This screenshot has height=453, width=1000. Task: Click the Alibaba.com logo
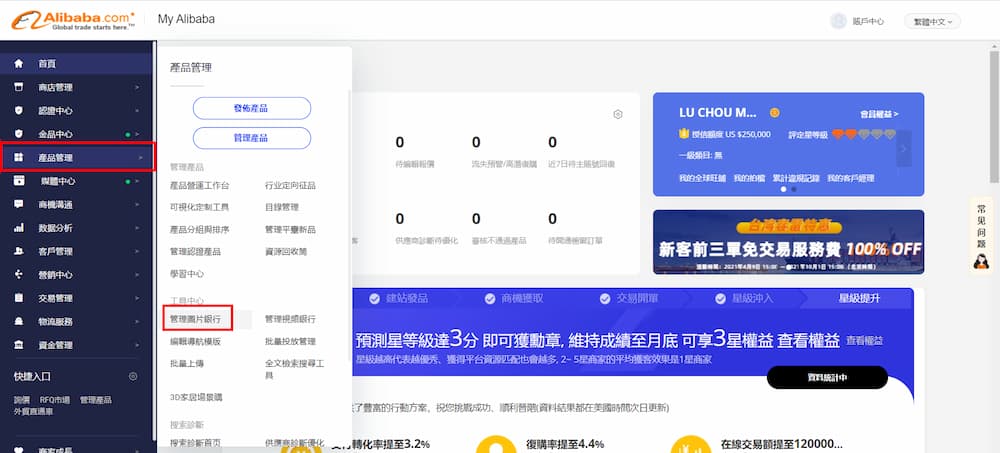[x=73, y=20]
